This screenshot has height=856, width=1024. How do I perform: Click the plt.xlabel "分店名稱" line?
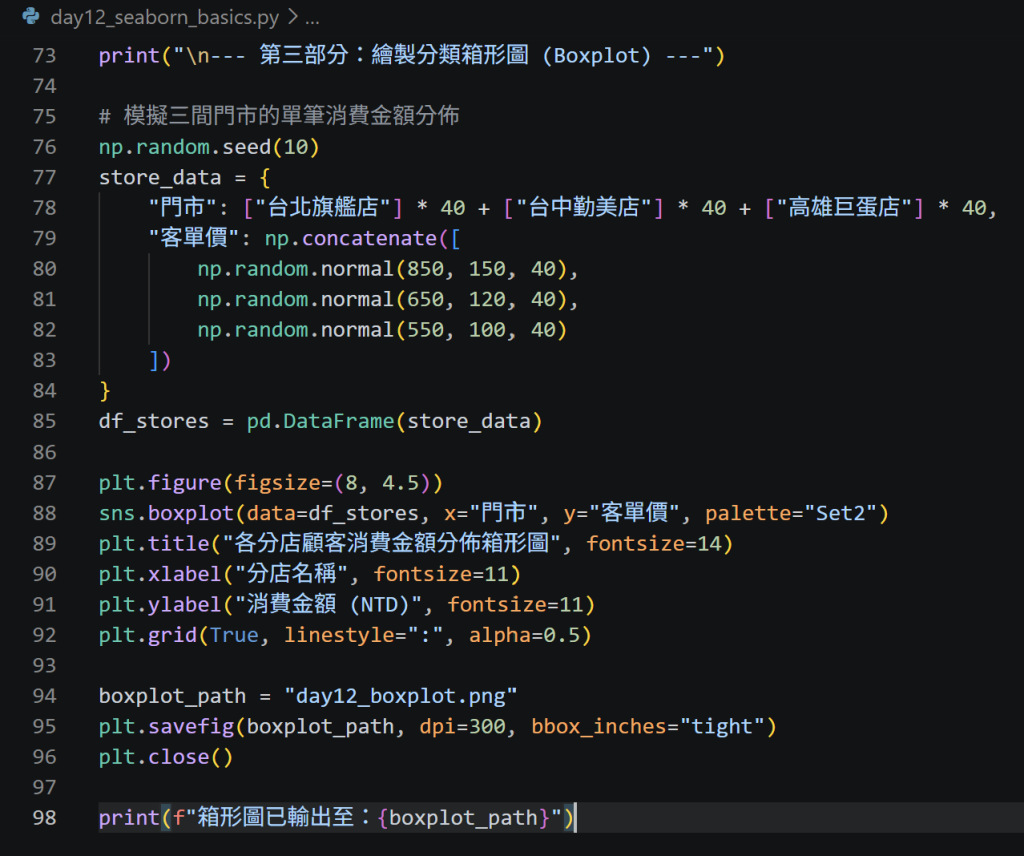click(310, 574)
